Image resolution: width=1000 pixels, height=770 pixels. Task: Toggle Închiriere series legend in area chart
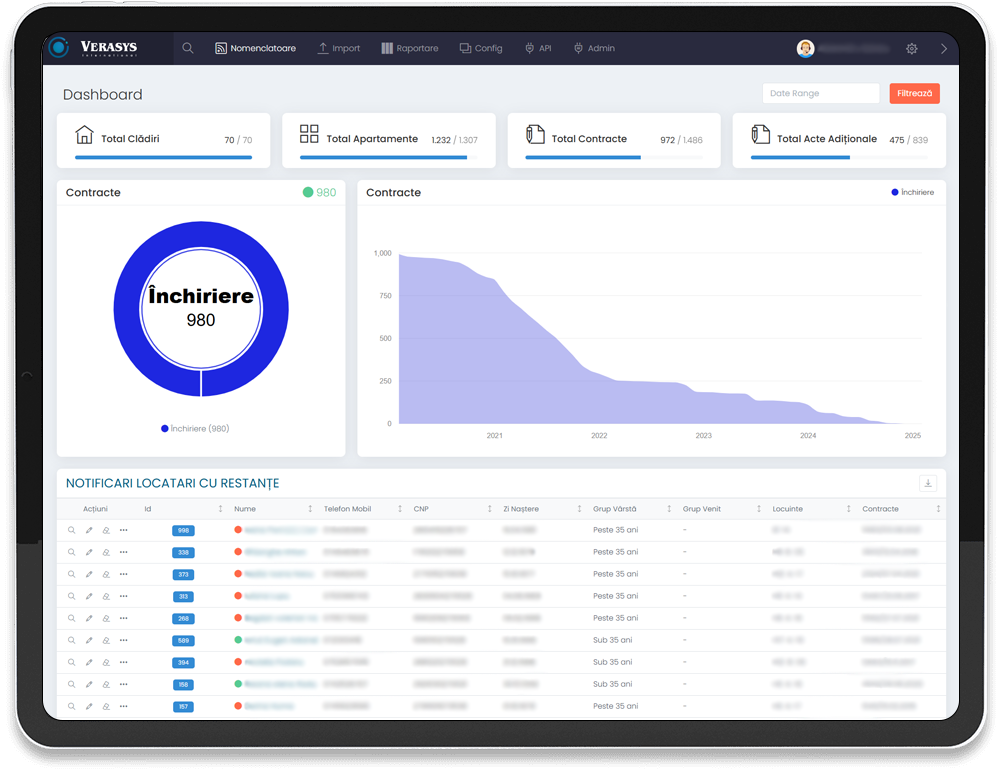pyautogui.click(x=912, y=192)
